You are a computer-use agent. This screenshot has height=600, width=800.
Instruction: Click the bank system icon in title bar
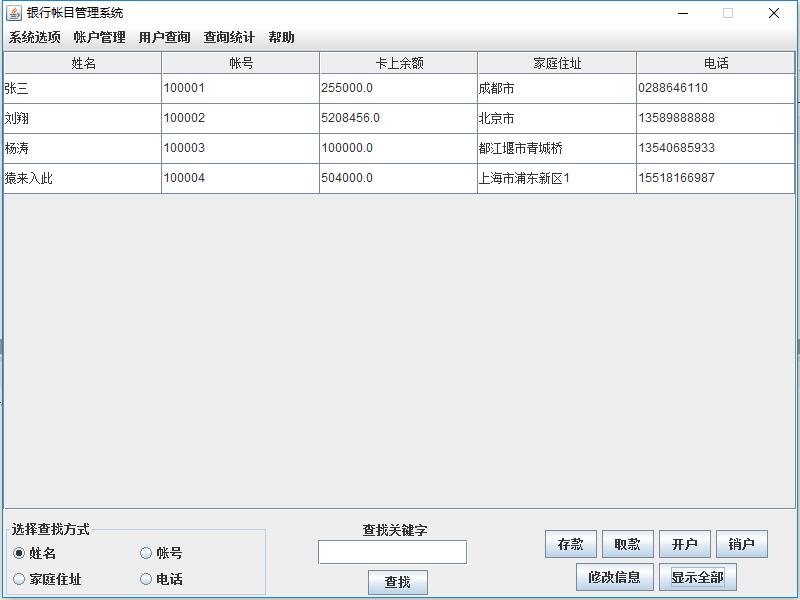tap(16, 13)
